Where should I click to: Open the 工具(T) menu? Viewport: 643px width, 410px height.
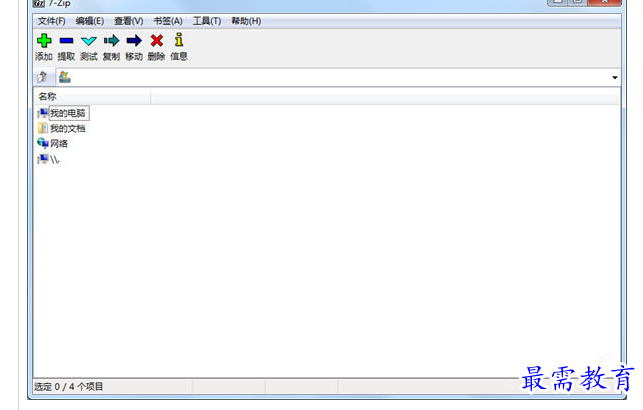(207, 21)
